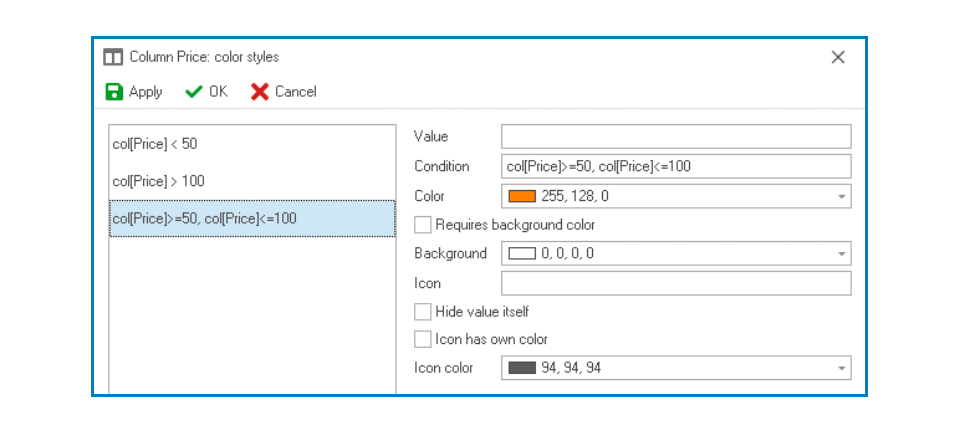Click the Apply button label

[146, 92]
